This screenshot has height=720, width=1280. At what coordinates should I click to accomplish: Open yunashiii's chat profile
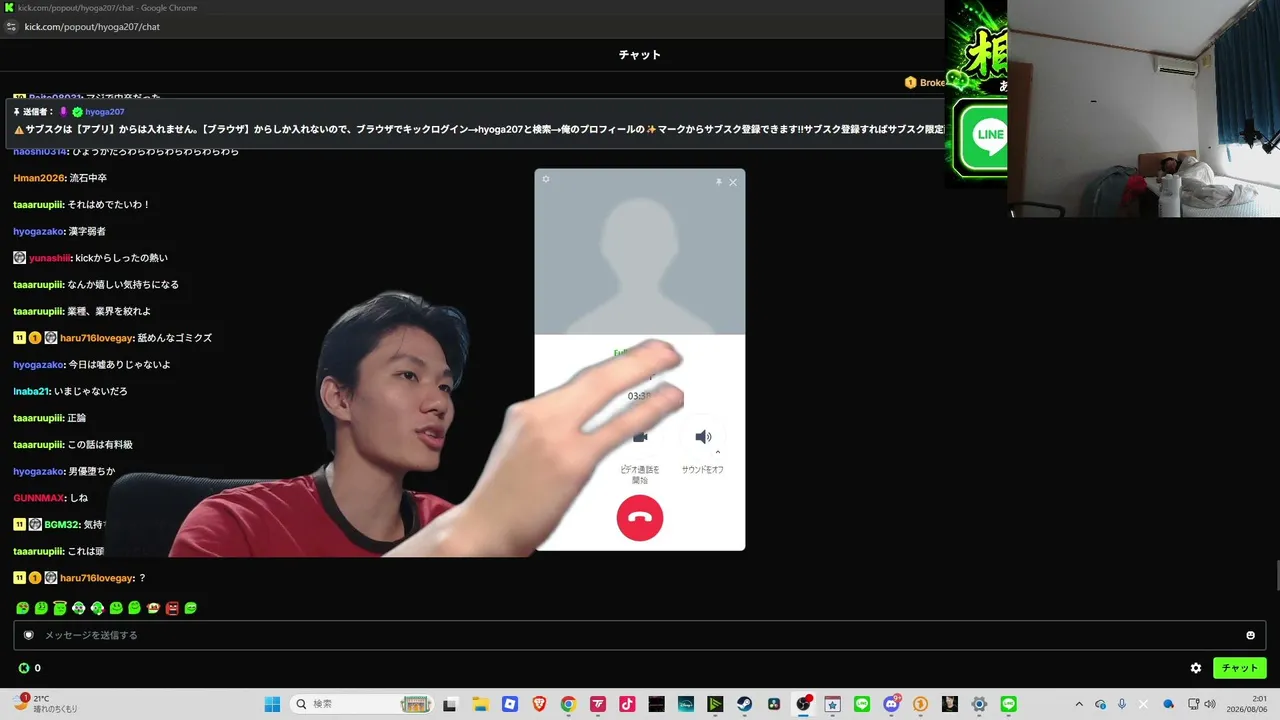50,258
